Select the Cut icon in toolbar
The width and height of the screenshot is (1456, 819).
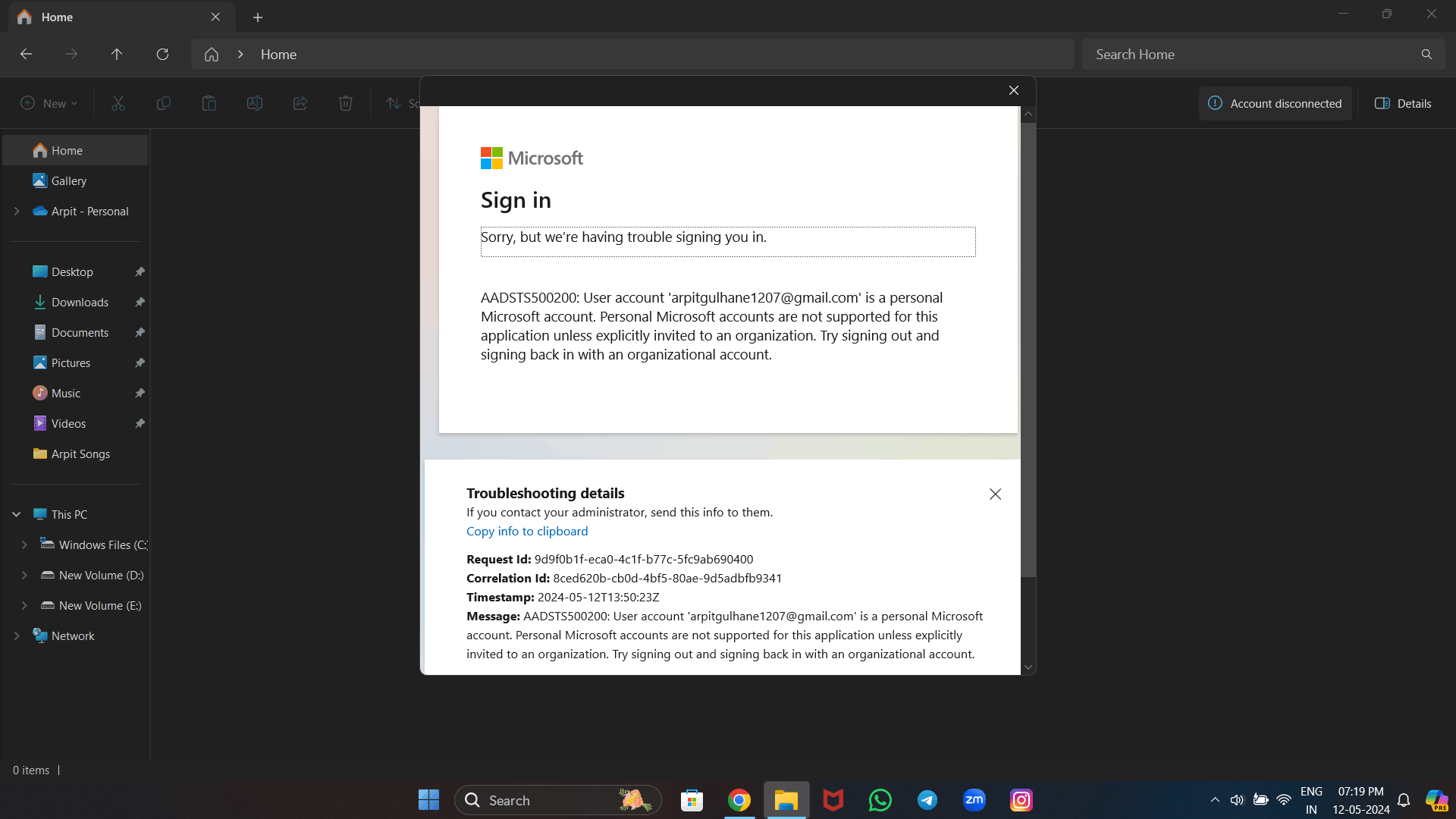[x=118, y=103]
